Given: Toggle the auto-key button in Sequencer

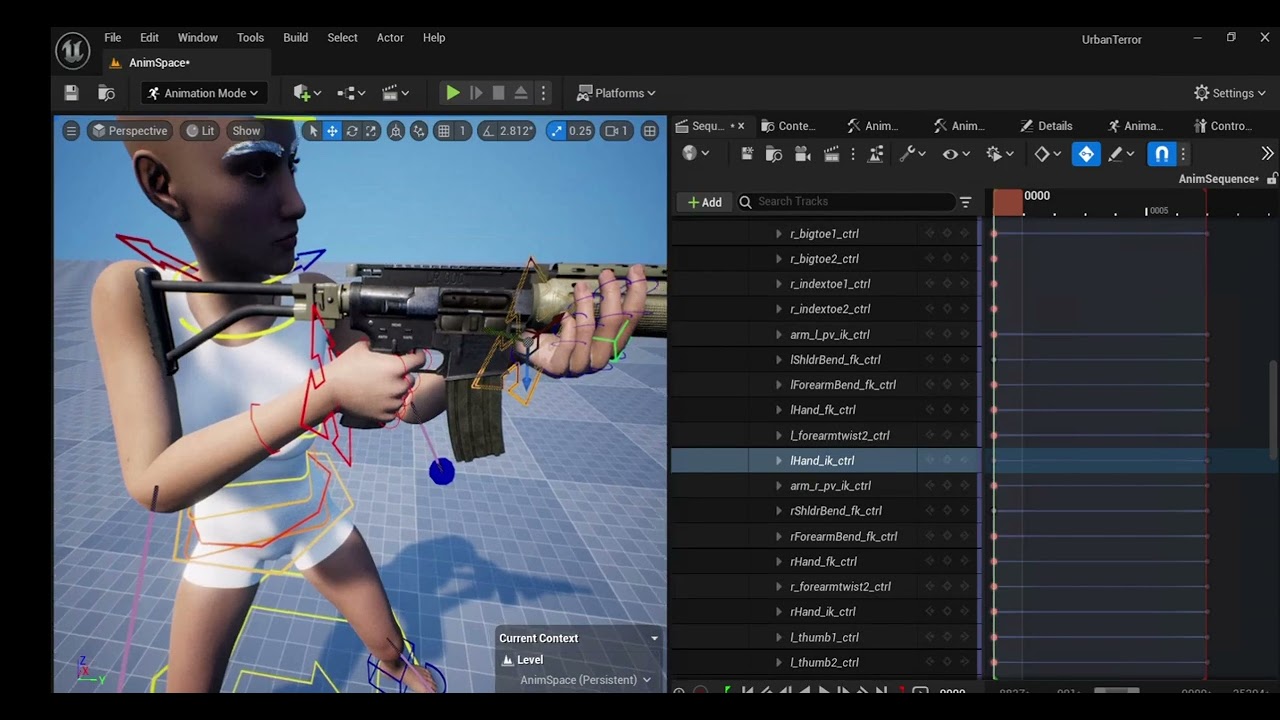Looking at the screenshot, I should [1086, 154].
